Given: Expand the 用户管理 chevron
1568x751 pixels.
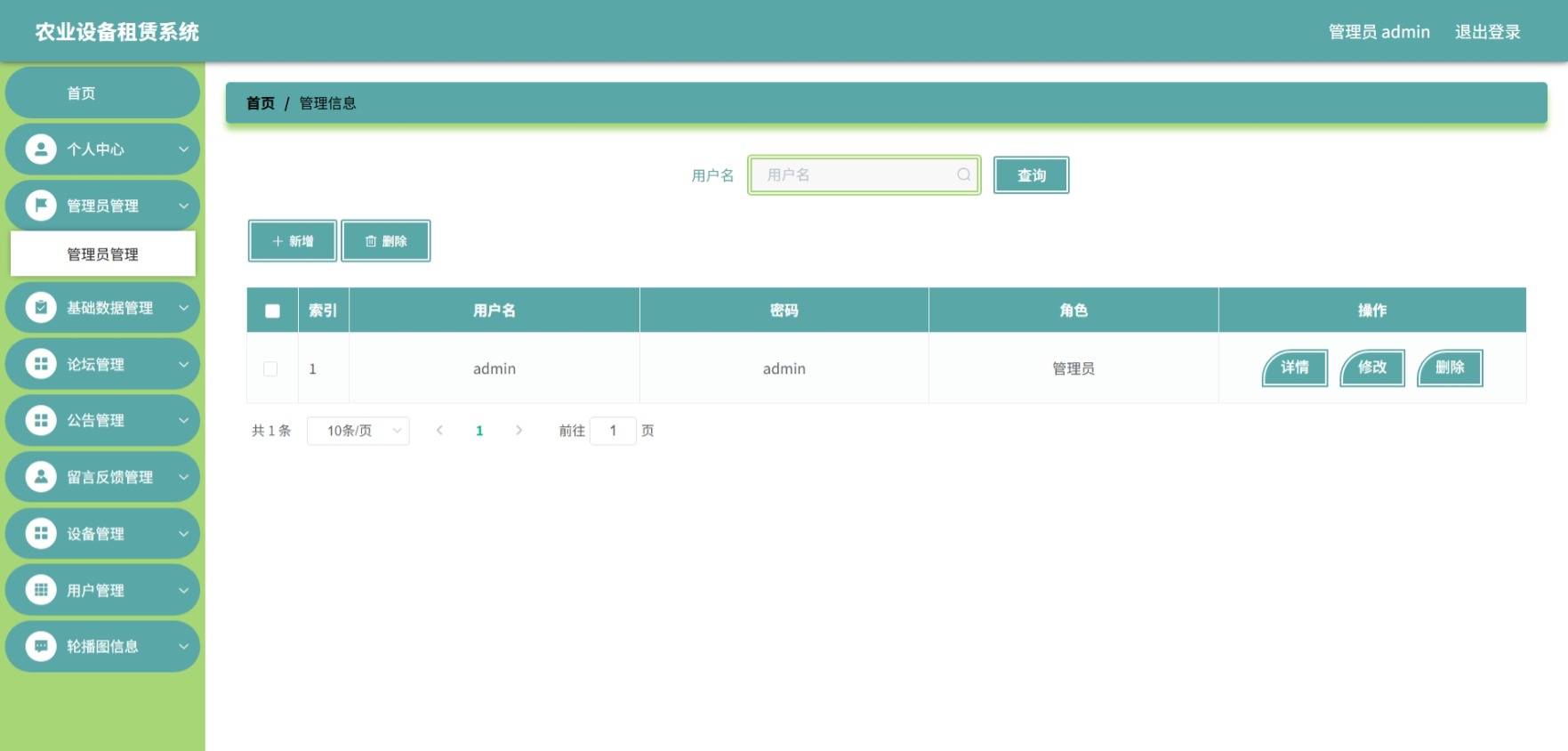Looking at the screenshot, I should coord(183,590).
